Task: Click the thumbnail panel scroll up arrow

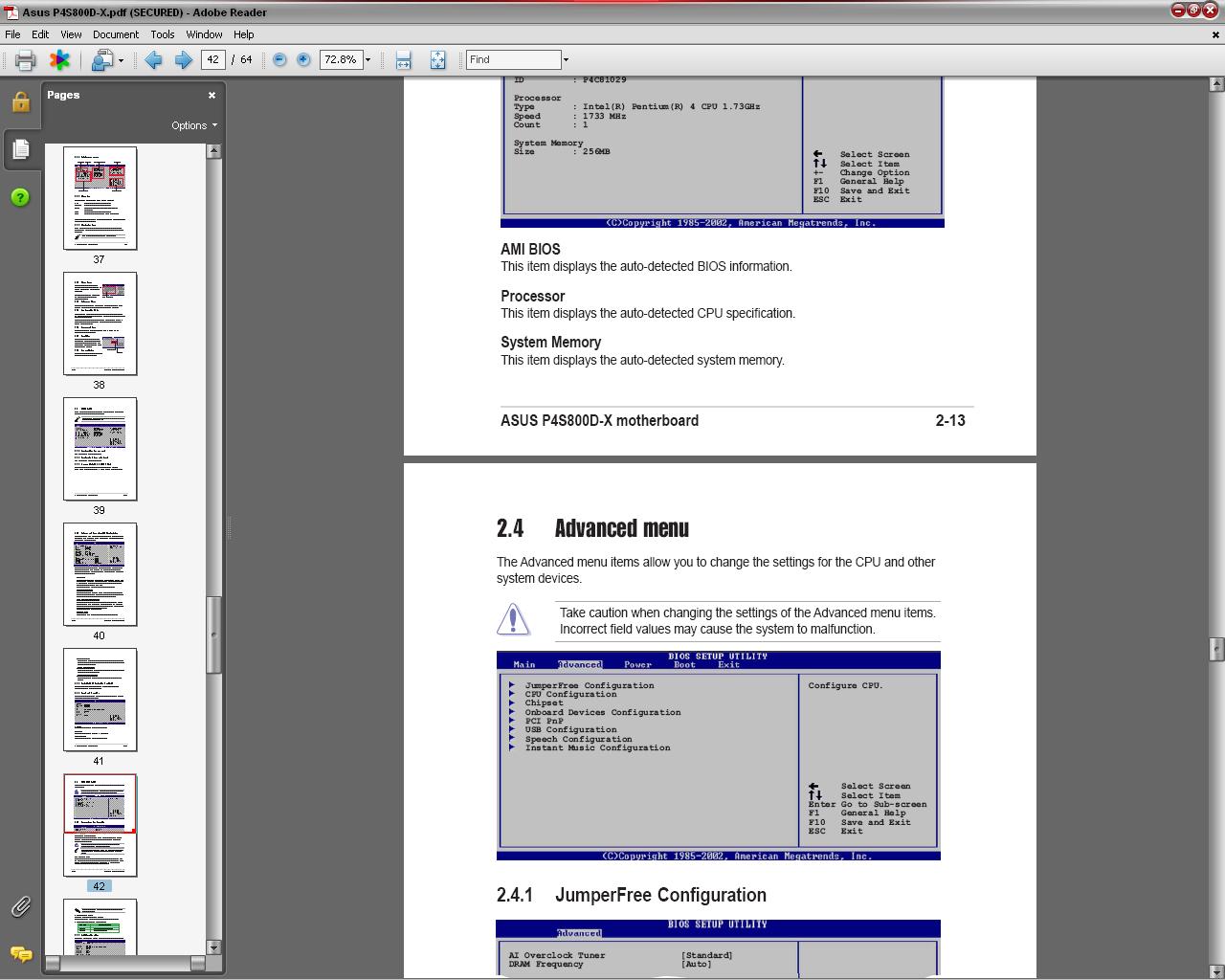Action: (213, 151)
